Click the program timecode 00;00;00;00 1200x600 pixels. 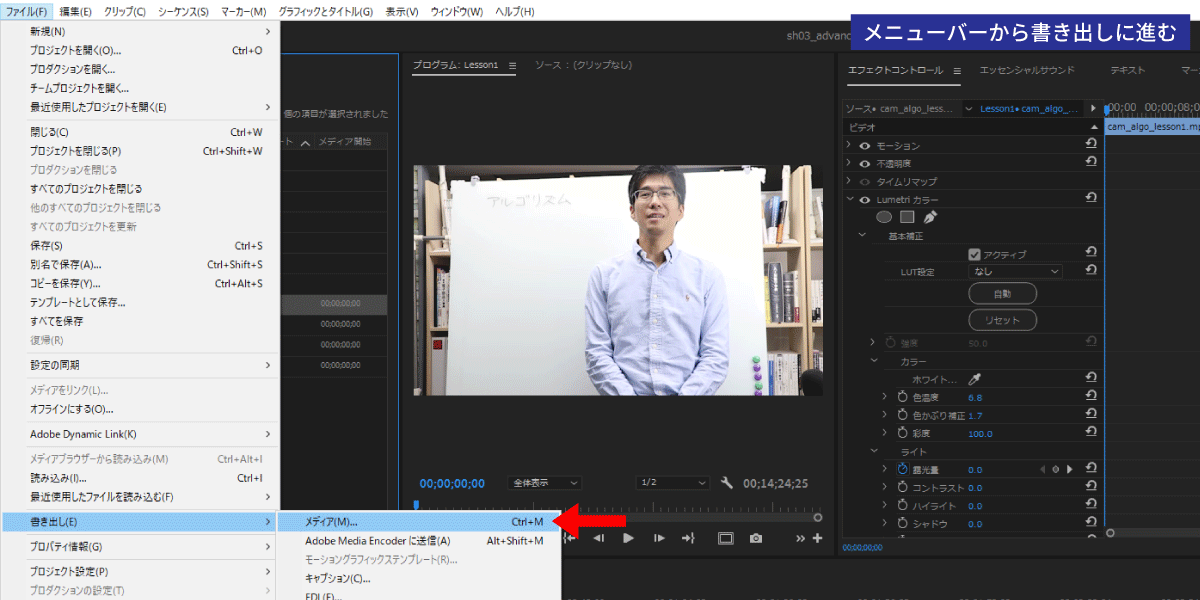click(x=452, y=483)
